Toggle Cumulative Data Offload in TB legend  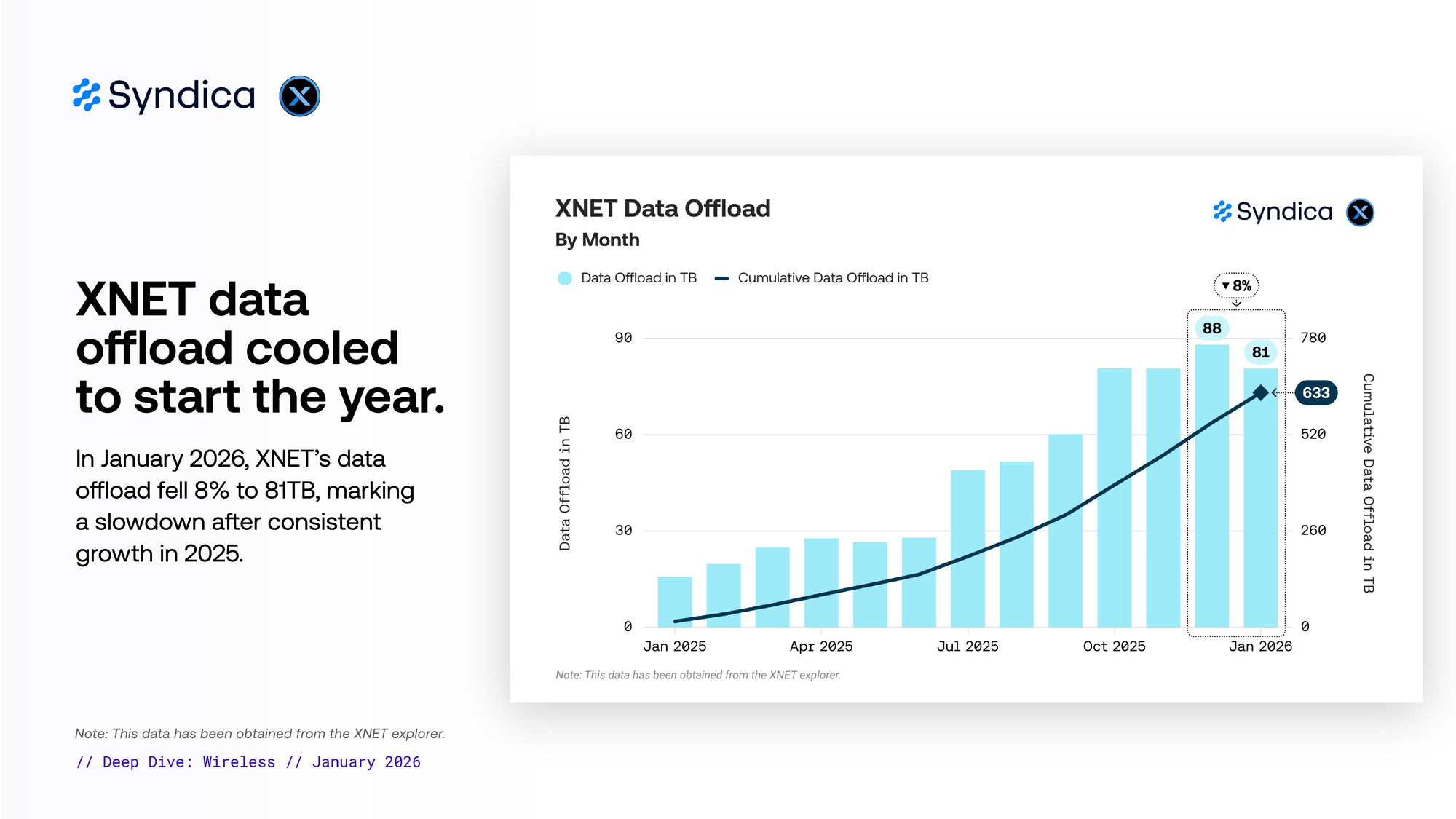tap(832, 278)
